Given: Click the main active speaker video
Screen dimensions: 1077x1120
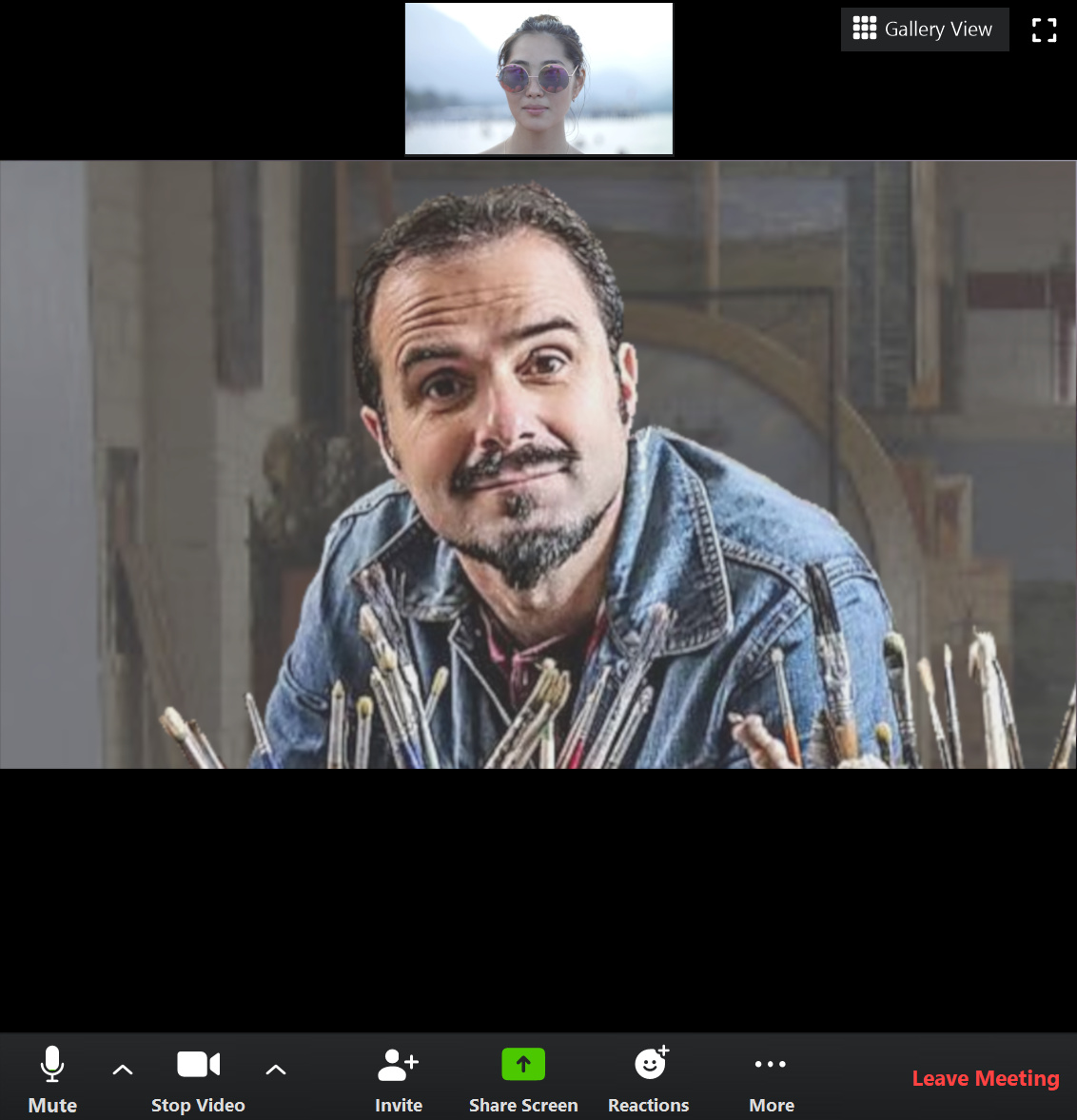Looking at the screenshot, I should [x=538, y=464].
